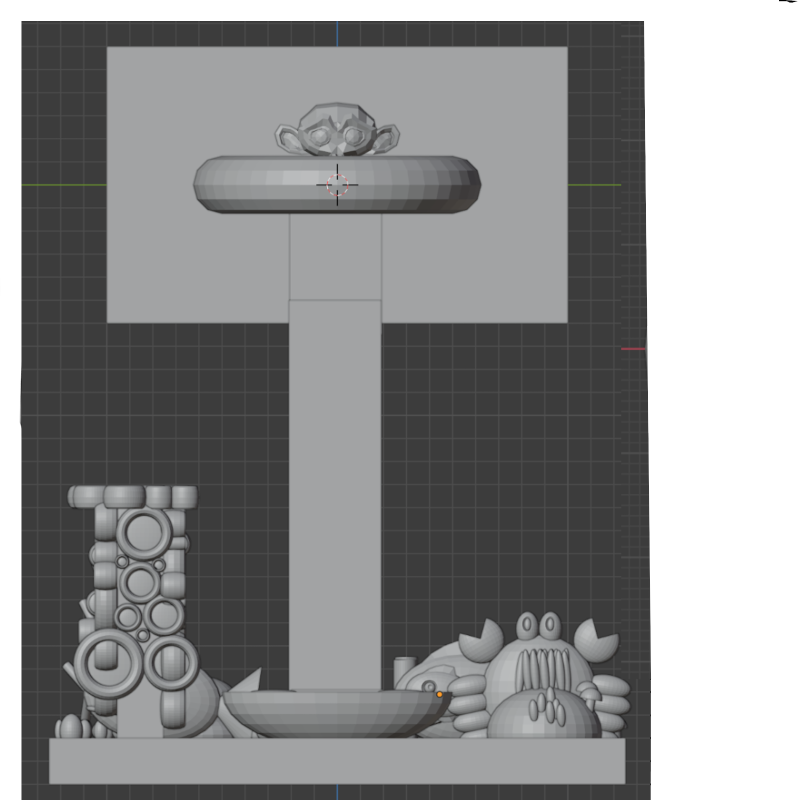Click the 3D cursor on the torus
This screenshot has height=800, width=800.
pyautogui.click(x=337, y=183)
